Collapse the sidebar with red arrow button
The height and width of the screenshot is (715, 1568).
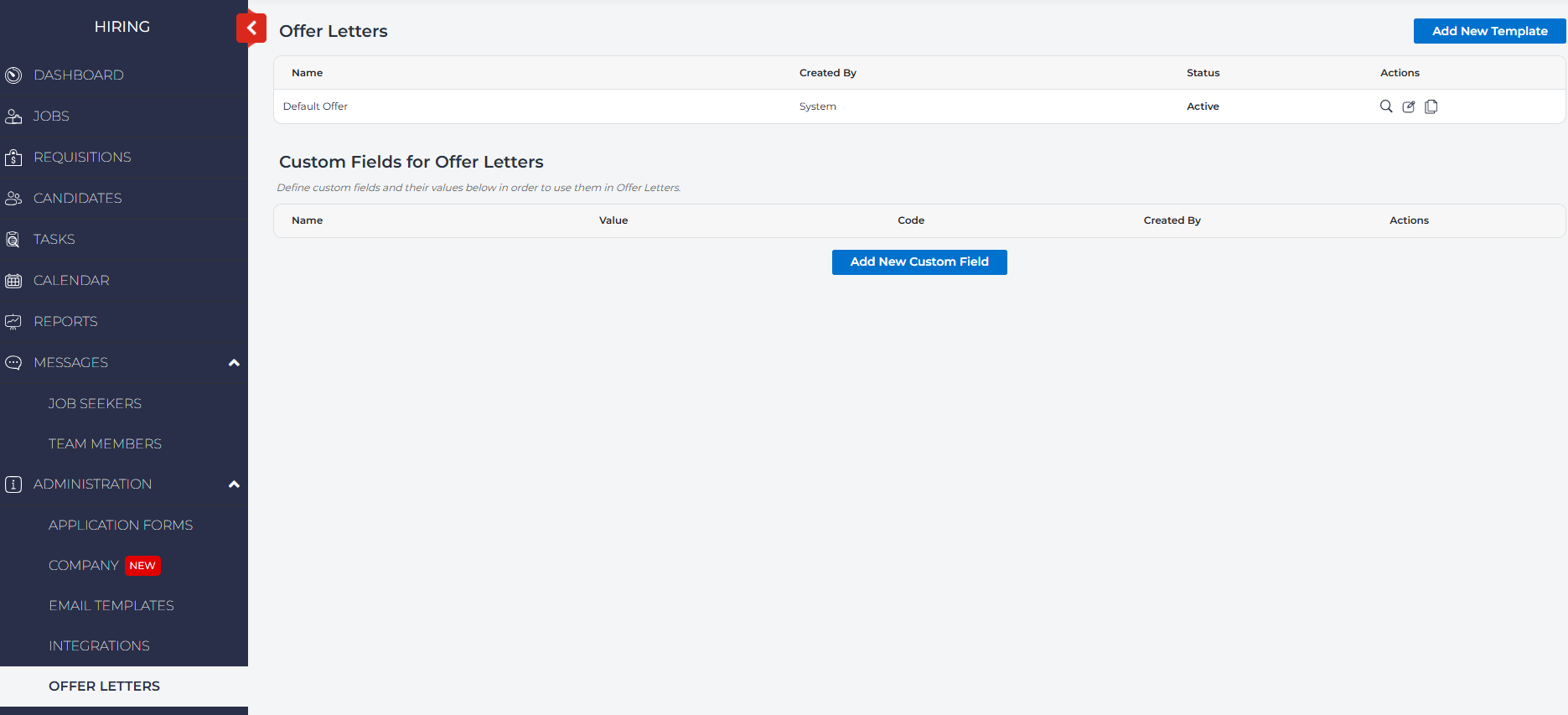[251, 28]
